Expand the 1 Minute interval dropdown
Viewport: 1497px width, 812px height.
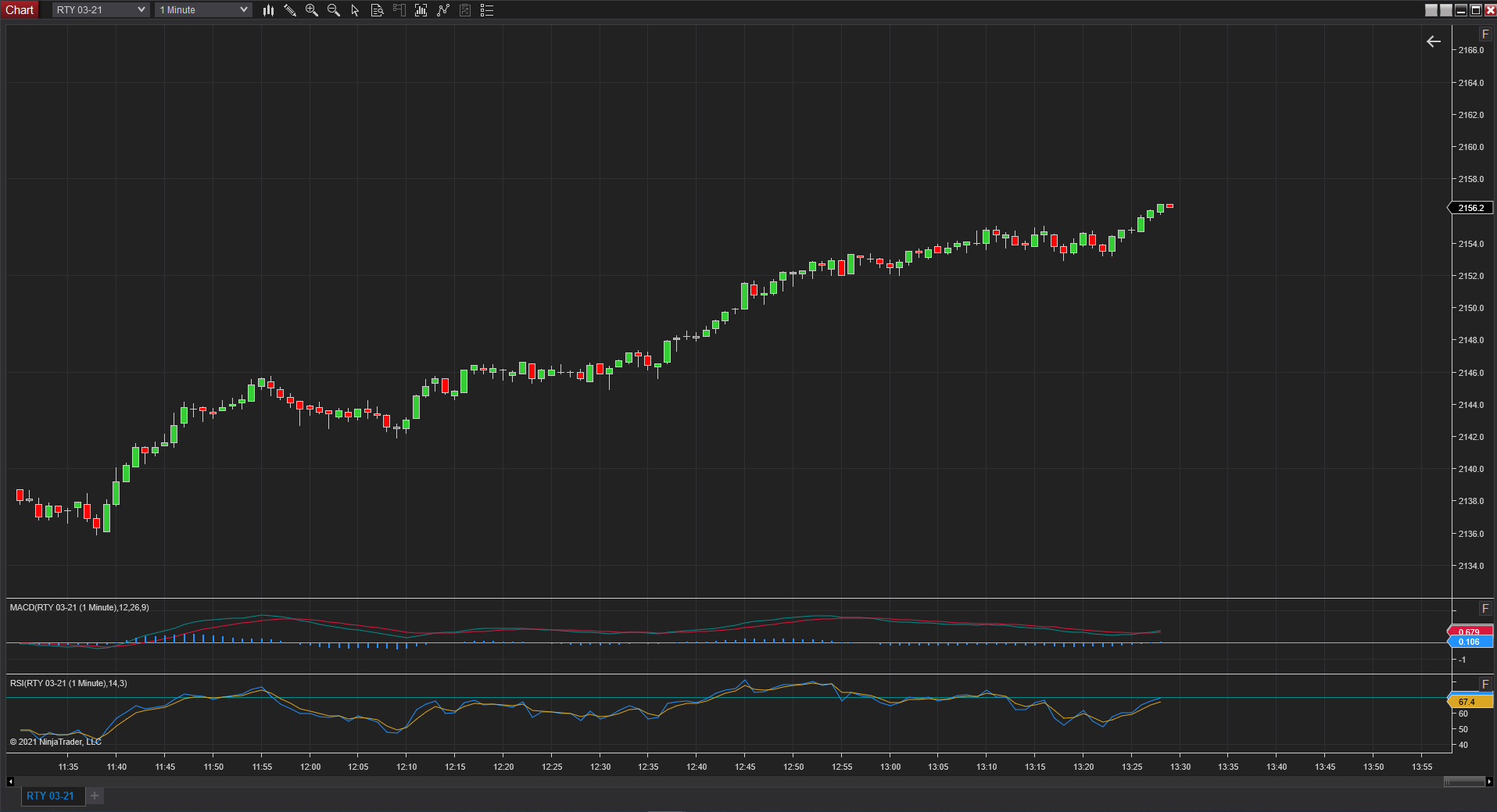click(x=203, y=10)
